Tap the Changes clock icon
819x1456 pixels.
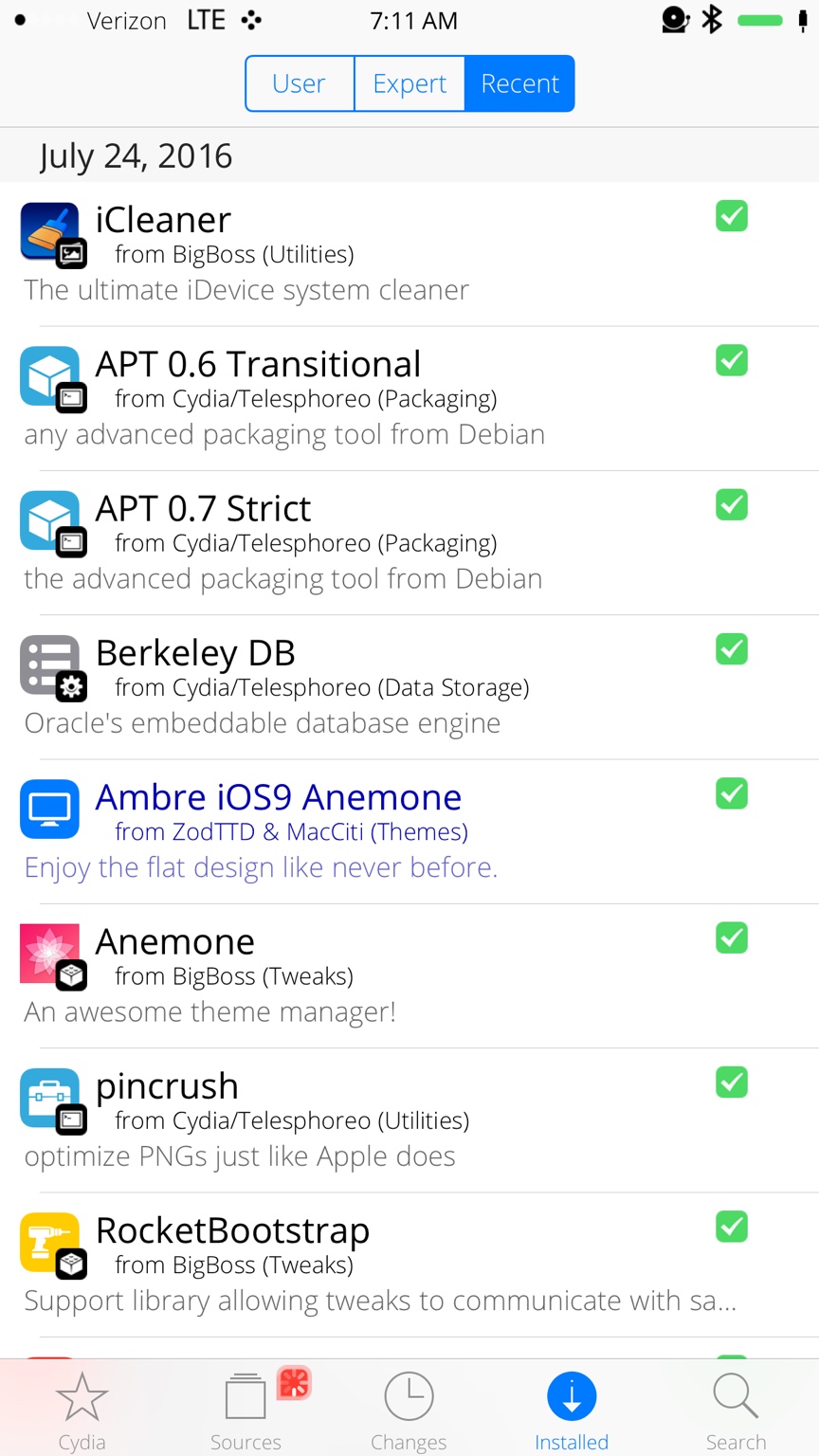[x=409, y=1396]
